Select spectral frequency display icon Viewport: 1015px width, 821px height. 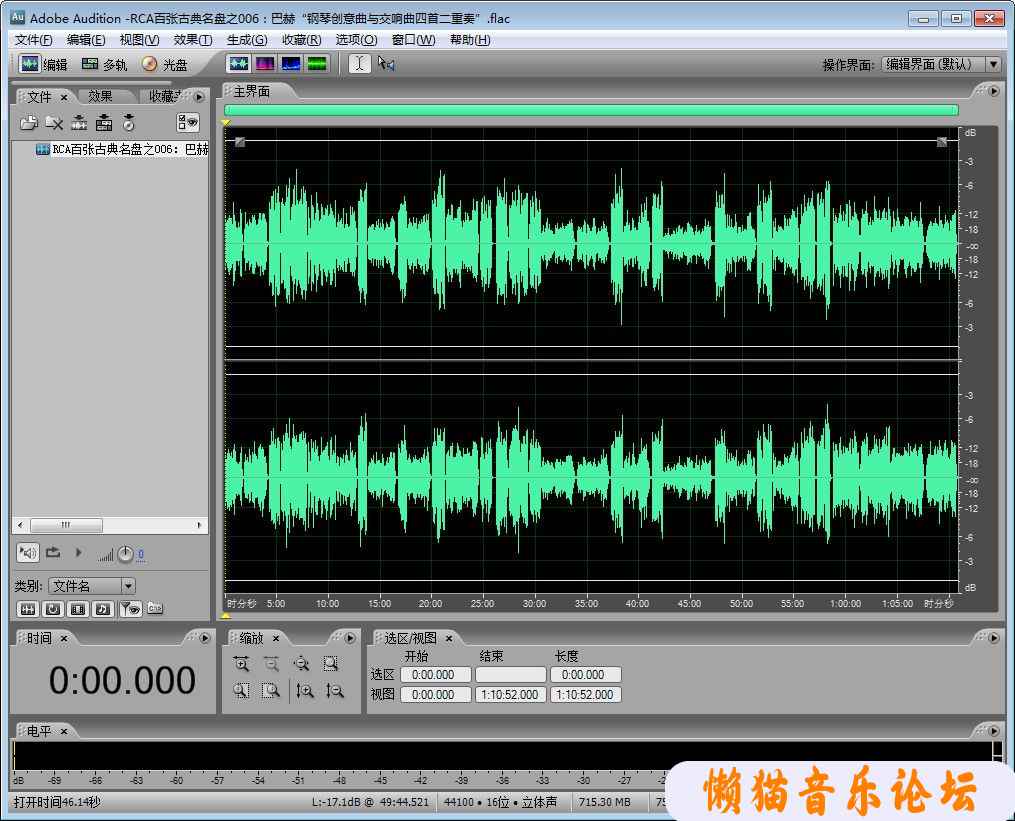pos(265,63)
